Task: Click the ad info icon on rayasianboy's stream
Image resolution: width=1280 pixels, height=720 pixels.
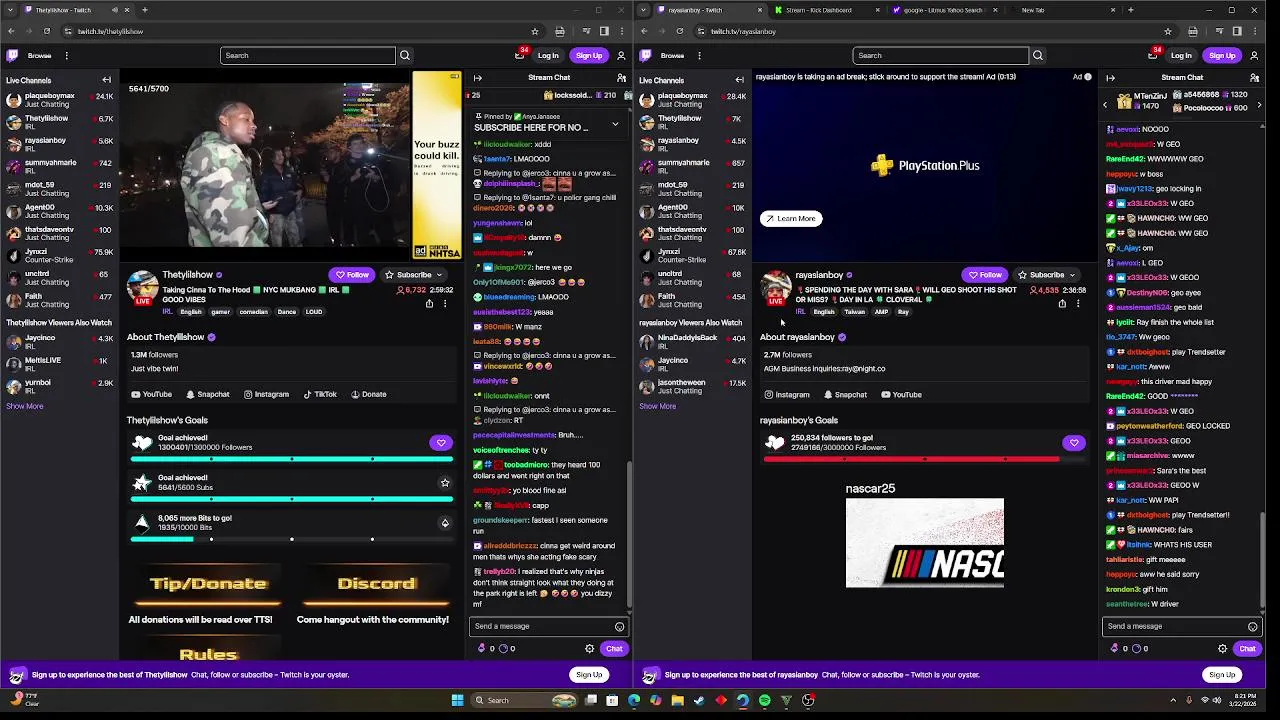Action: (1088, 77)
